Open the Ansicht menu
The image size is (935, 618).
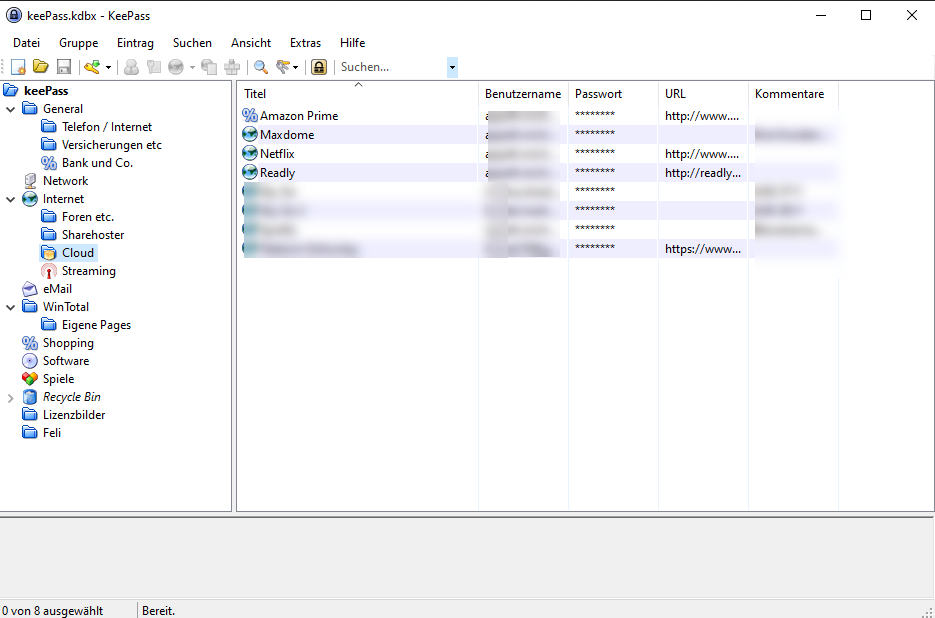pyautogui.click(x=251, y=43)
